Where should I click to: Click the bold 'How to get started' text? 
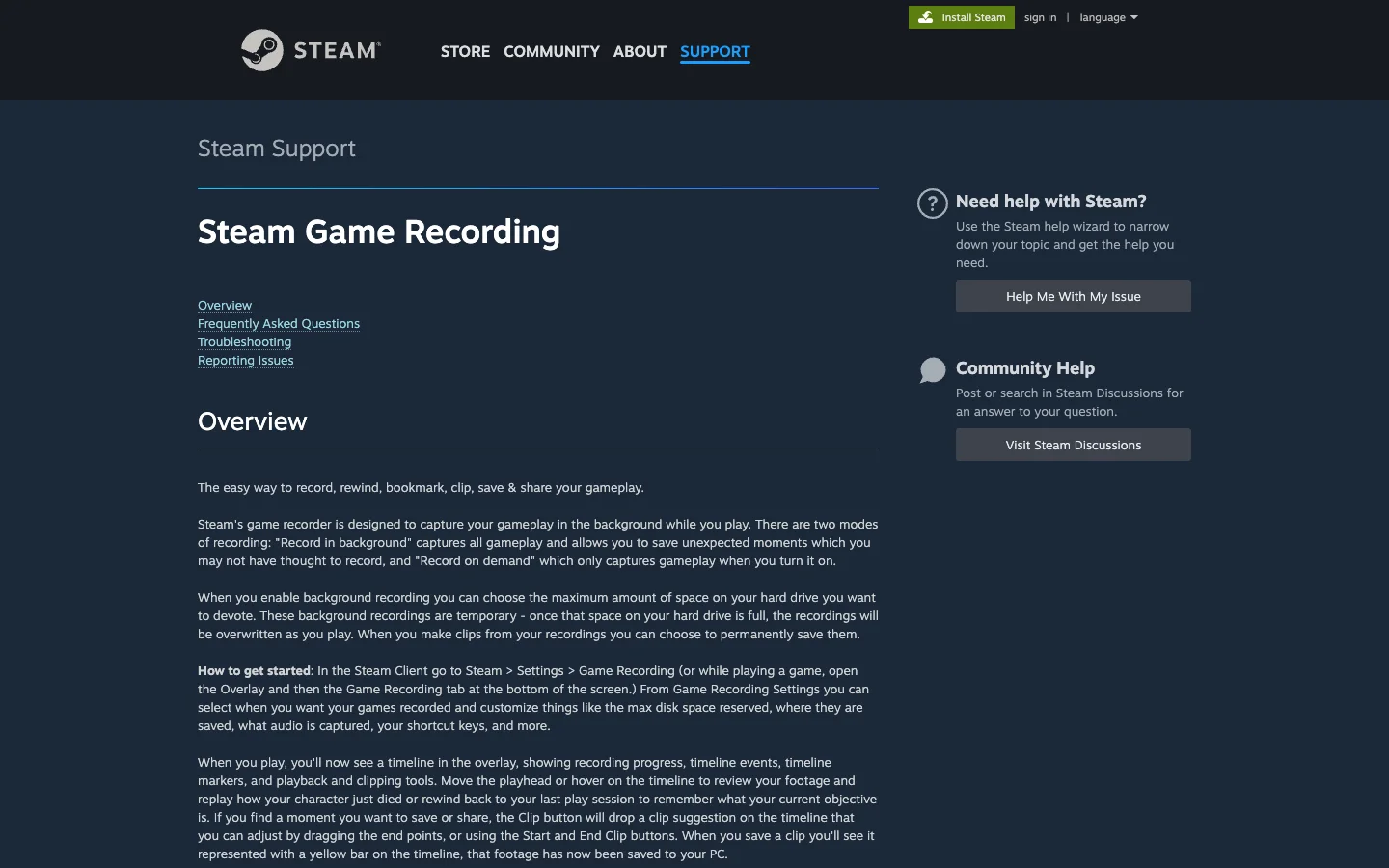254,670
